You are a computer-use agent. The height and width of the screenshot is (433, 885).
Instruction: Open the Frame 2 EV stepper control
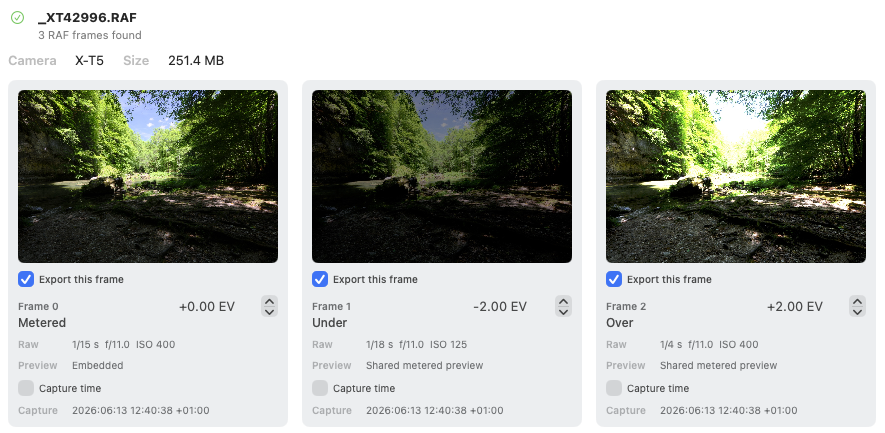tap(857, 306)
